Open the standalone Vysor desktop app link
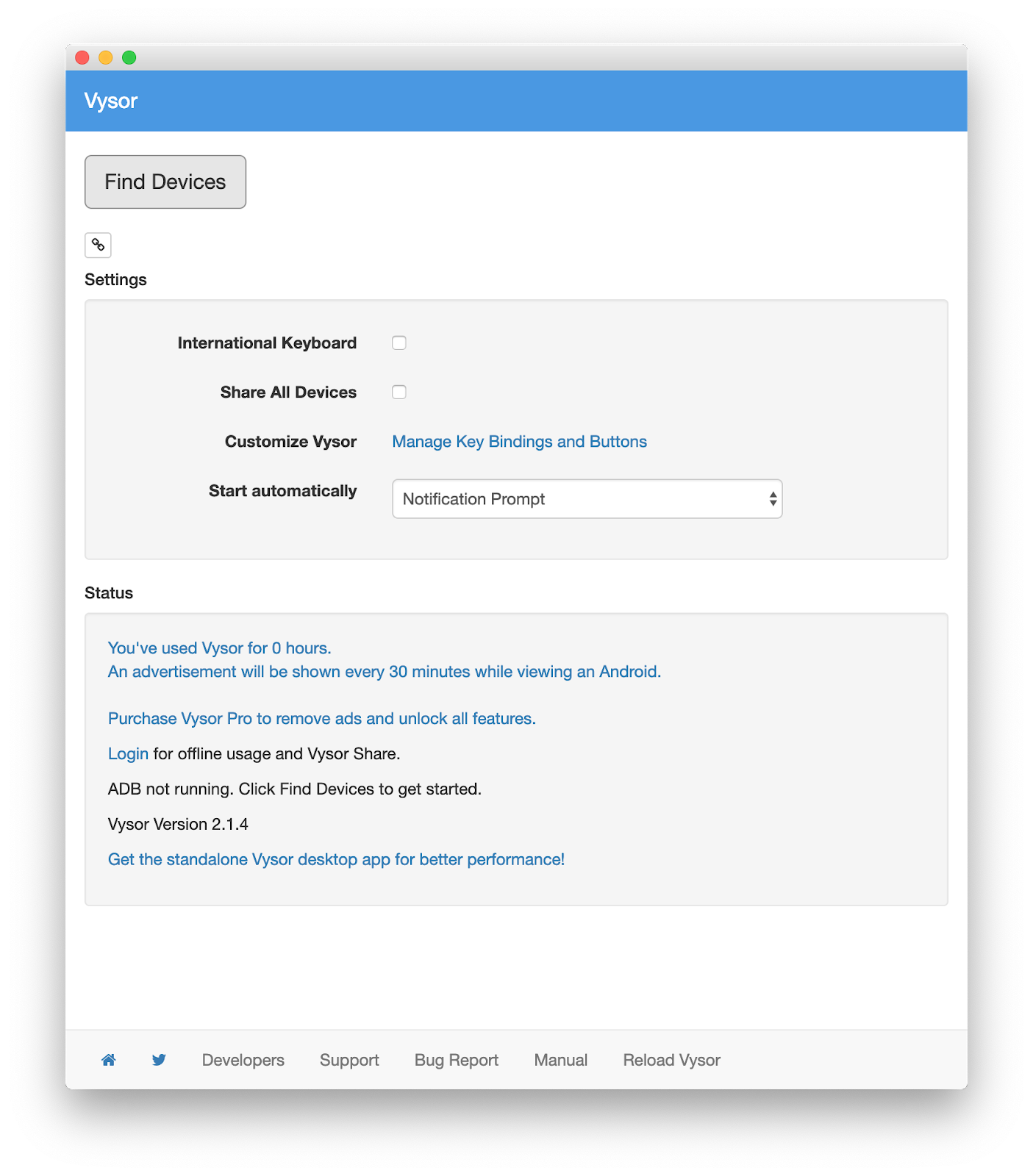The width and height of the screenshot is (1033, 1176). [336, 860]
